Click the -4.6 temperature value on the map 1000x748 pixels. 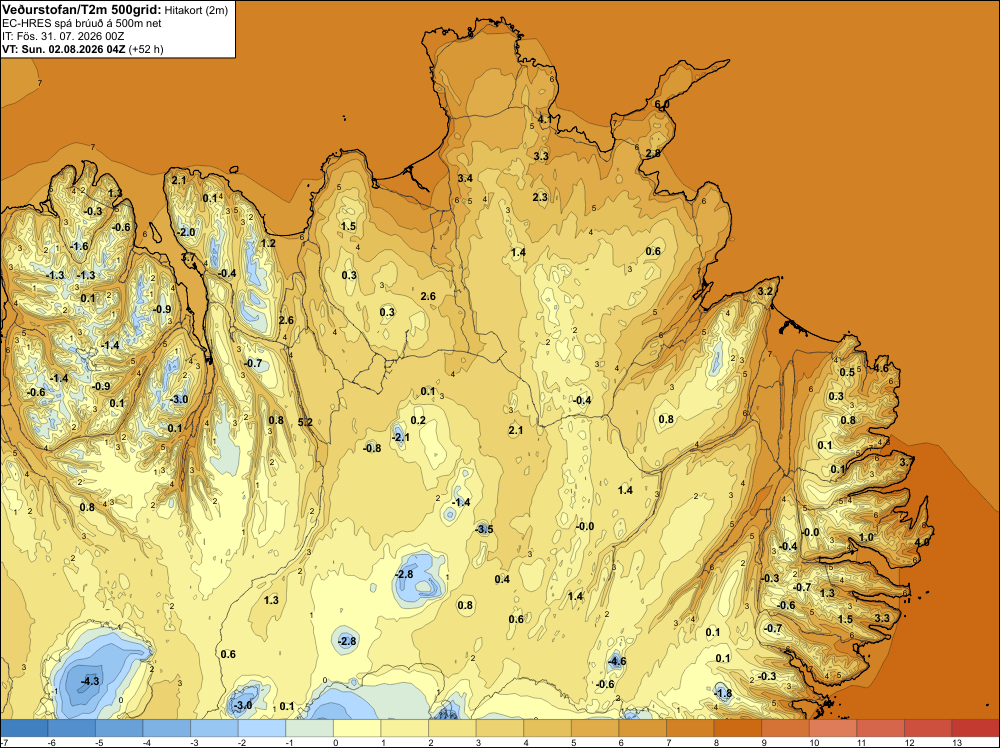tap(616, 661)
